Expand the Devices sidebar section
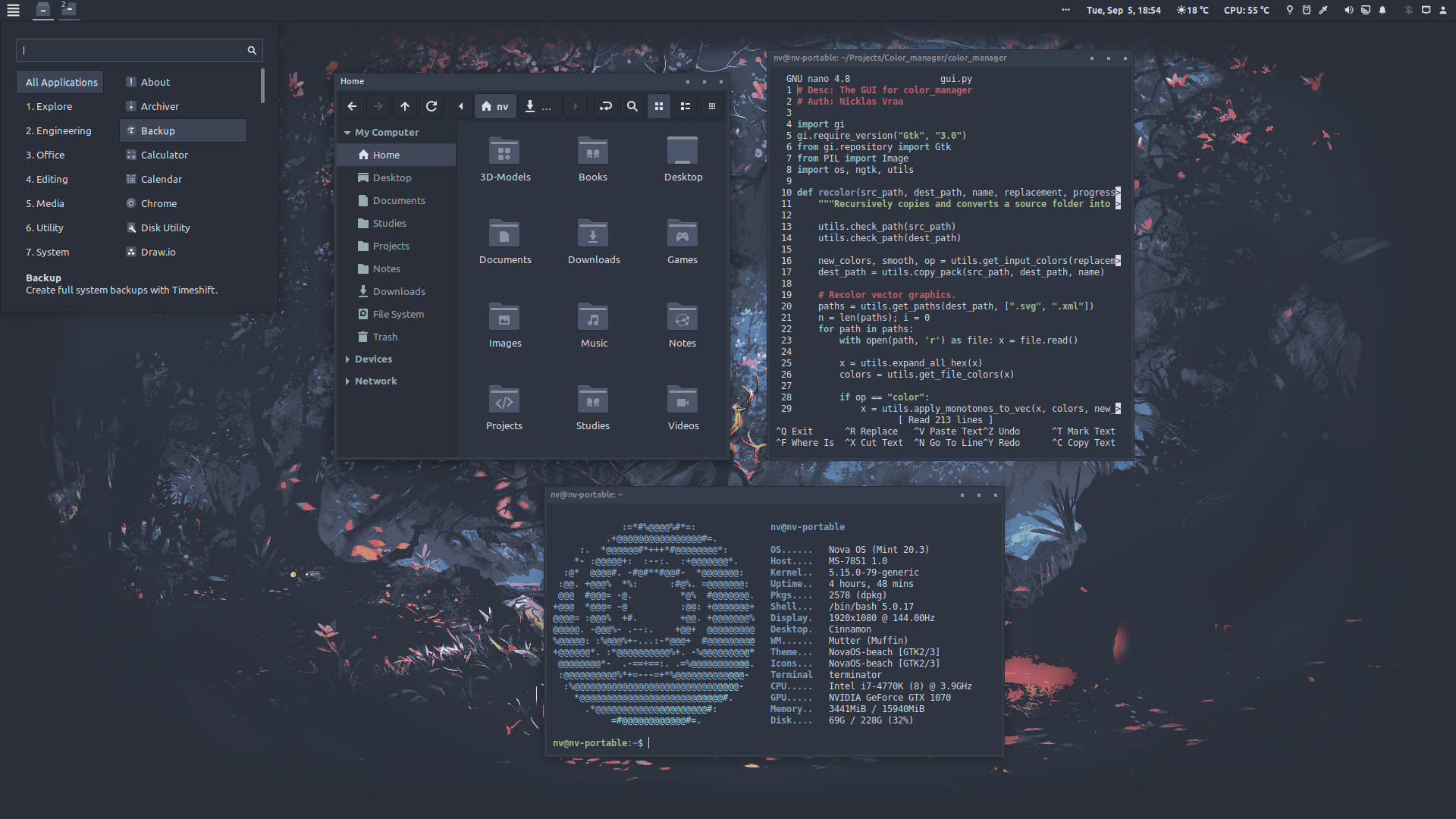 [347, 359]
